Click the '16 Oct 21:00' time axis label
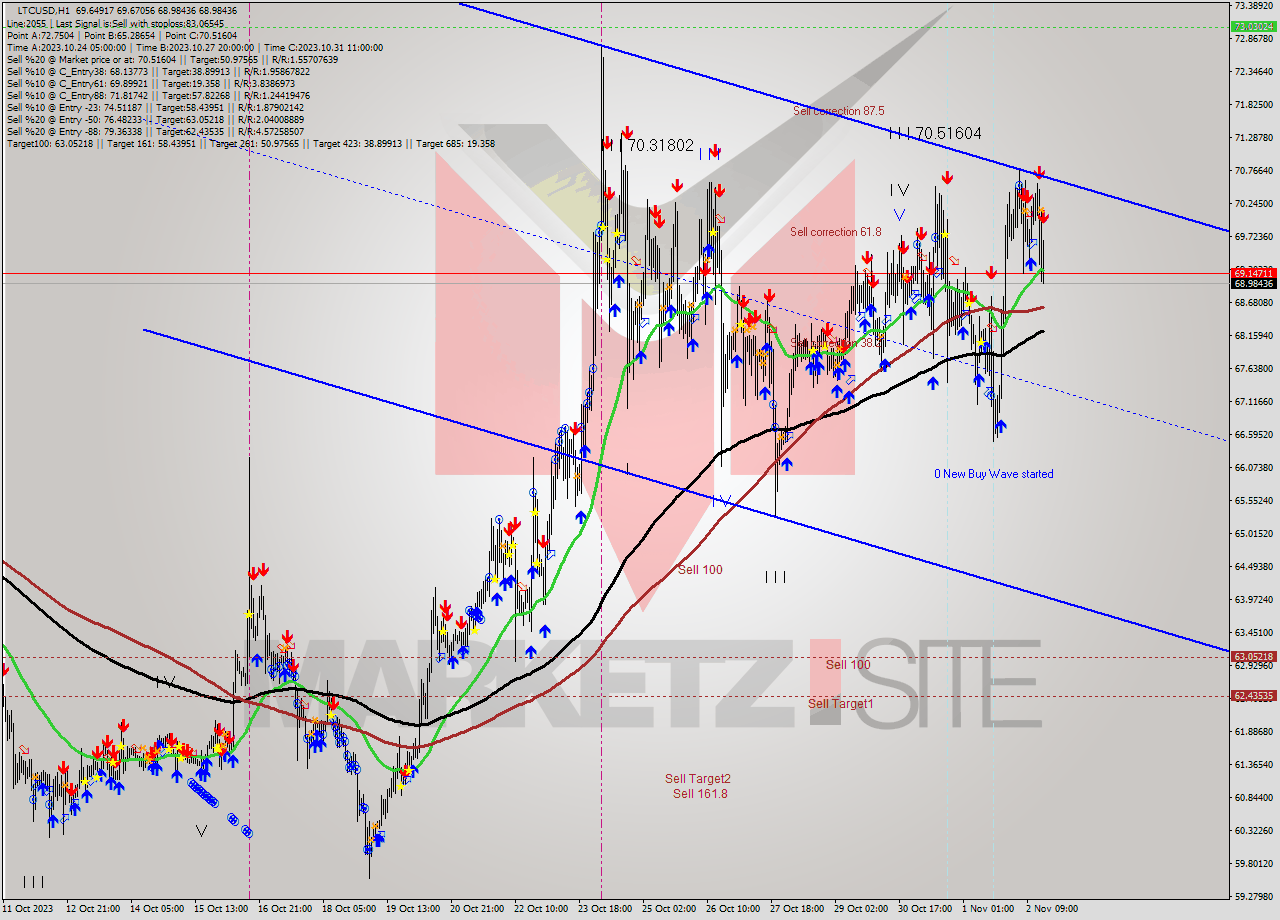This screenshot has height=920, width=1280. click(284, 909)
